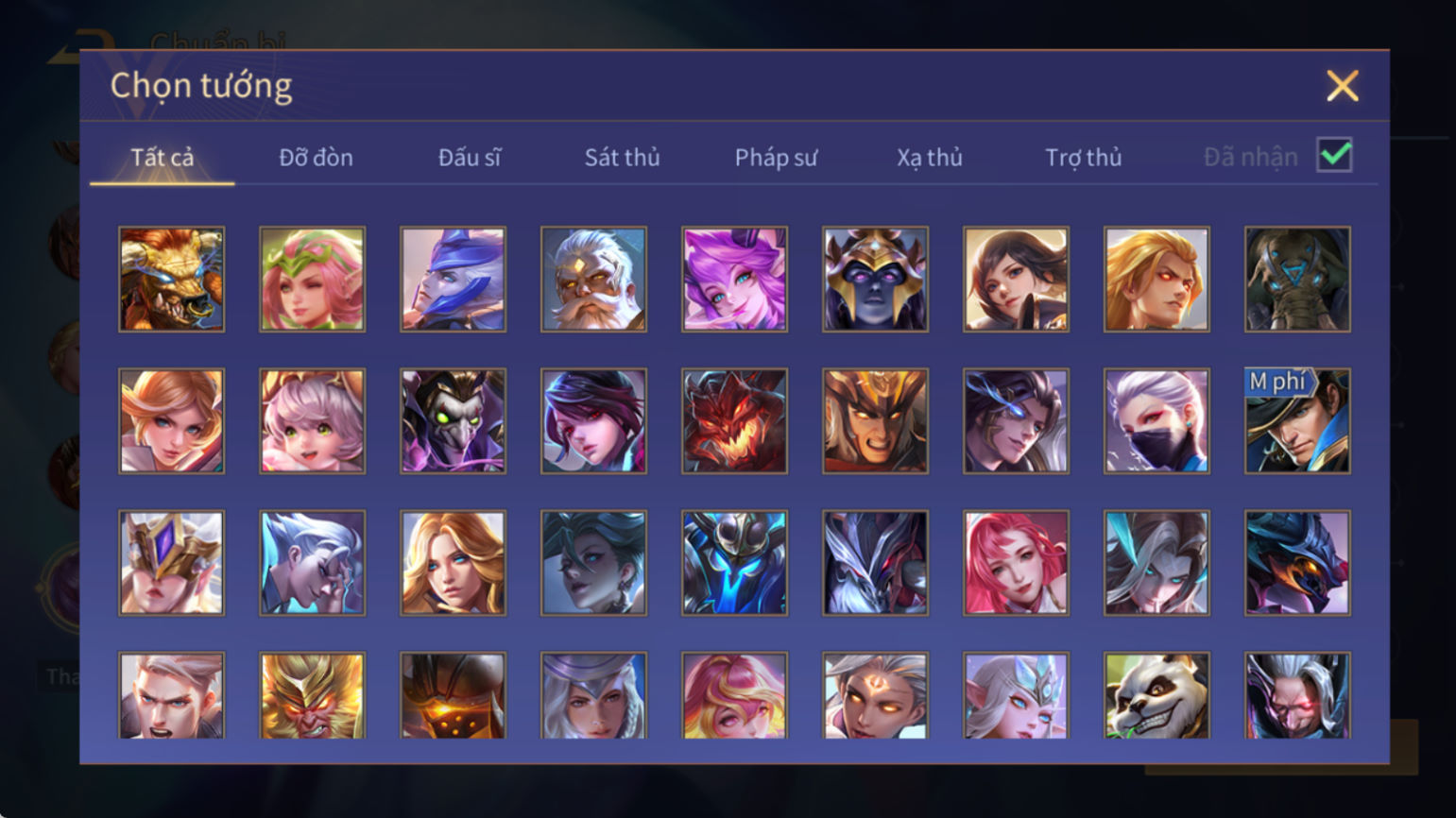The width and height of the screenshot is (1456, 818).
Task: Show the Trợ thủ hero category
Action: click(1083, 157)
